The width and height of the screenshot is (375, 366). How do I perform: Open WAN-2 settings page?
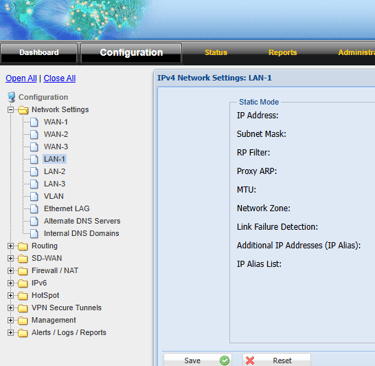[56, 134]
